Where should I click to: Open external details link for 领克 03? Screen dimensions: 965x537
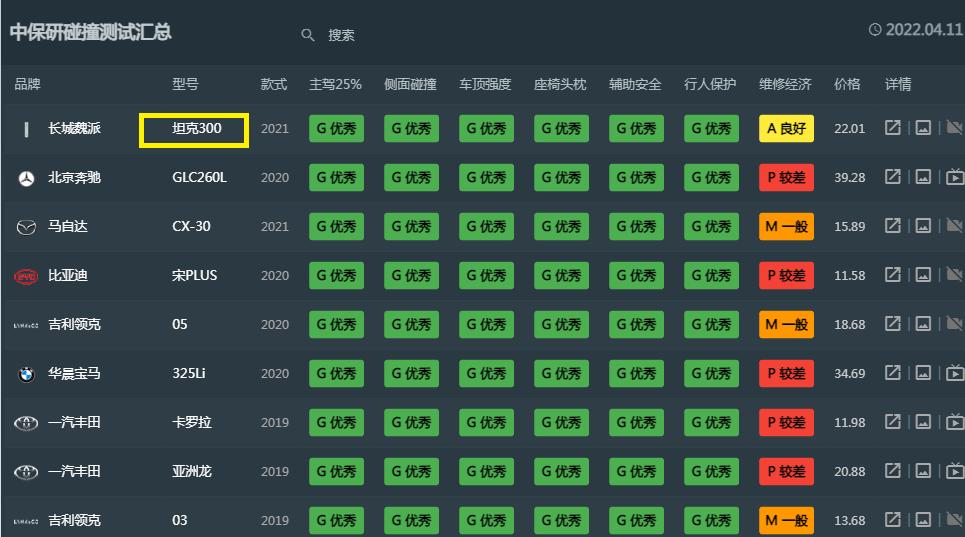point(892,520)
